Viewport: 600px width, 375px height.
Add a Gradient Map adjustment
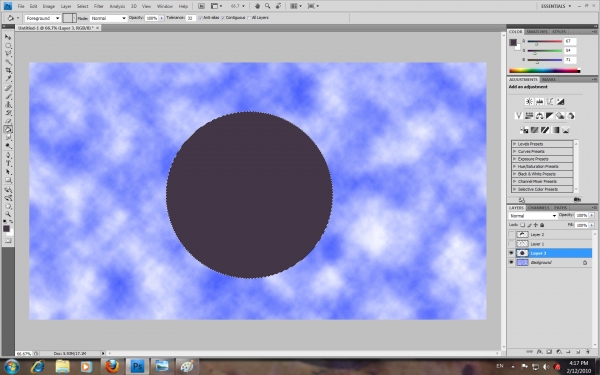click(555, 130)
